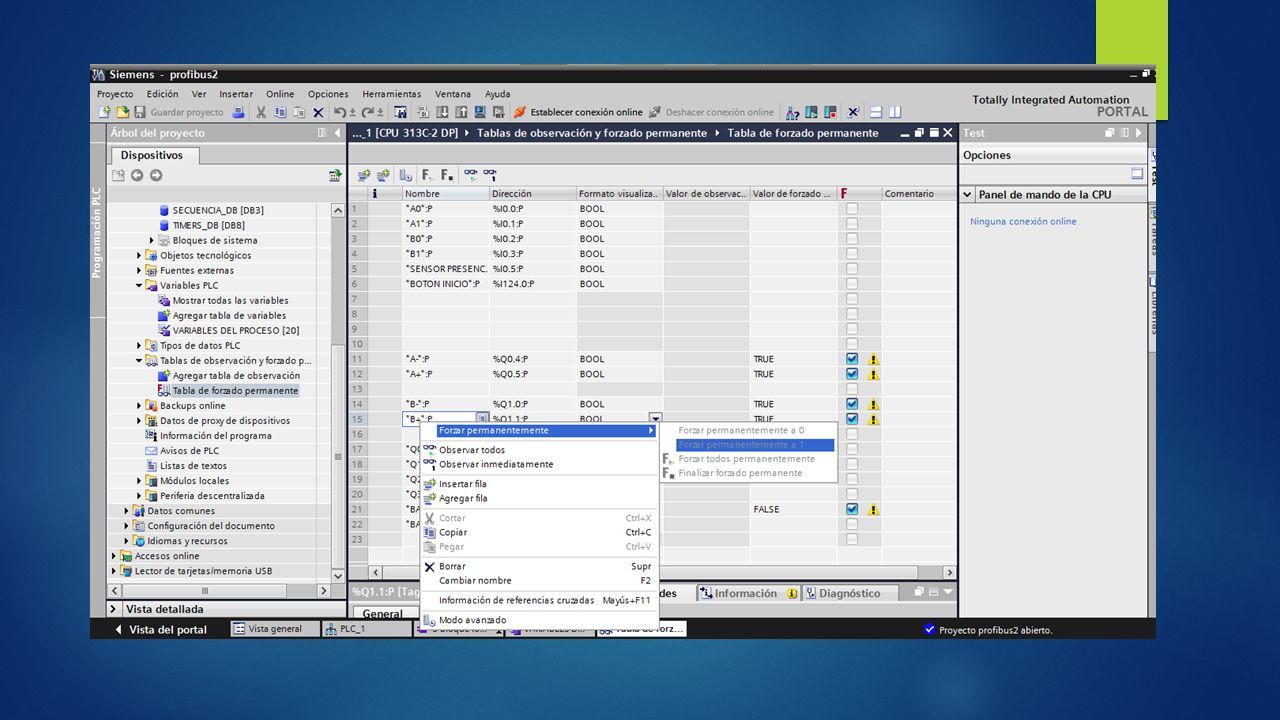The width and height of the screenshot is (1280, 720).
Task: Click the stop forcing (F stop) toolbar icon
Action: coord(447,174)
